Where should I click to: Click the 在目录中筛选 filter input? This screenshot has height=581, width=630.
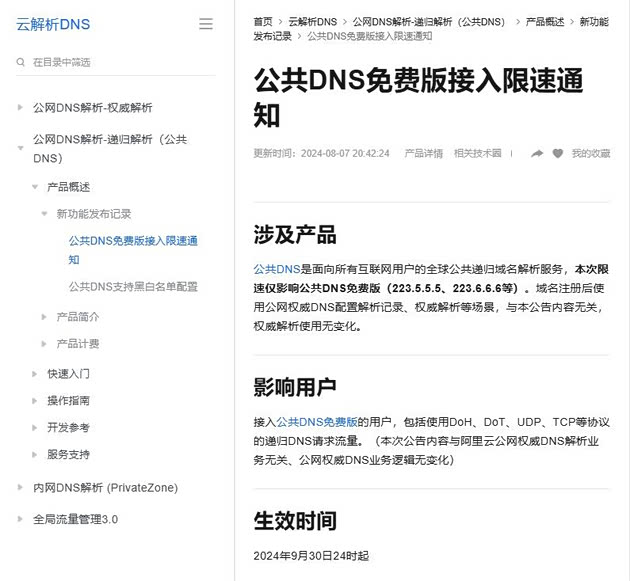pyautogui.click(x=120, y=62)
